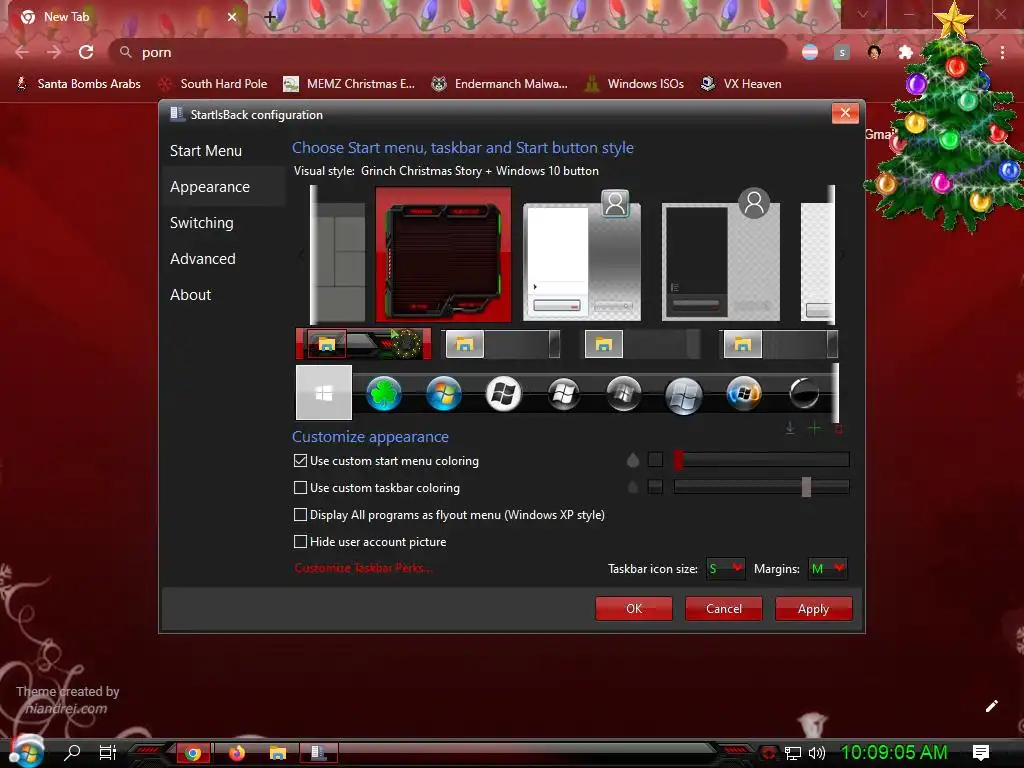
Task: Pick the black crescent start orb
Action: pos(804,394)
